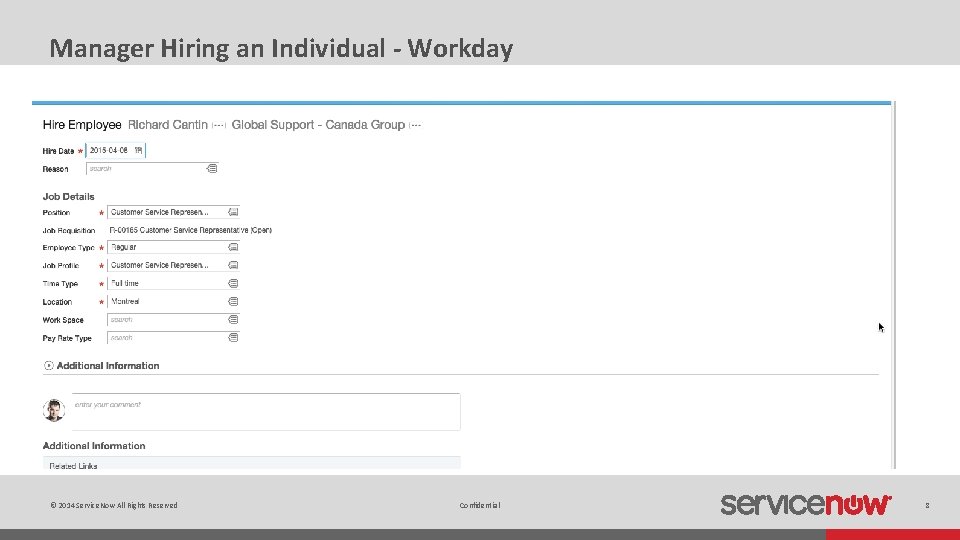Open the Richard Cantin link
Viewport: 960px width, 540px height.
[x=168, y=125]
